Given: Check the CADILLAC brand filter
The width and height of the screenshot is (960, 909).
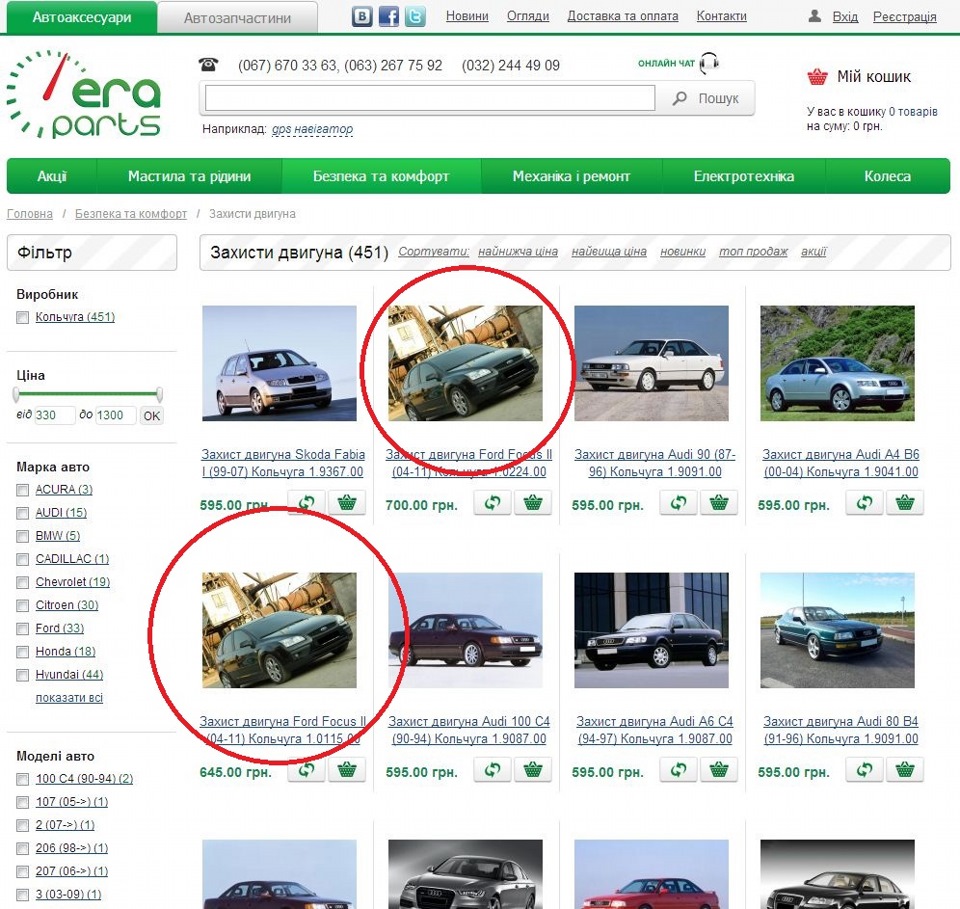Looking at the screenshot, I should [x=23, y=559].
